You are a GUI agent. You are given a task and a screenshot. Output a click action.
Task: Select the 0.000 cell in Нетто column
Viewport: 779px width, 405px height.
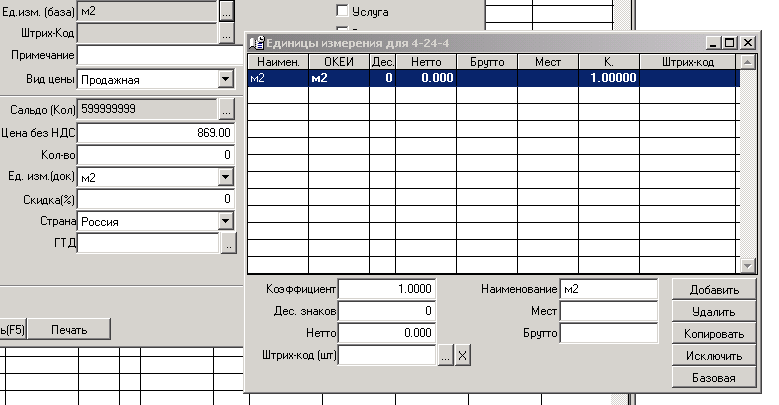point(426,78)
